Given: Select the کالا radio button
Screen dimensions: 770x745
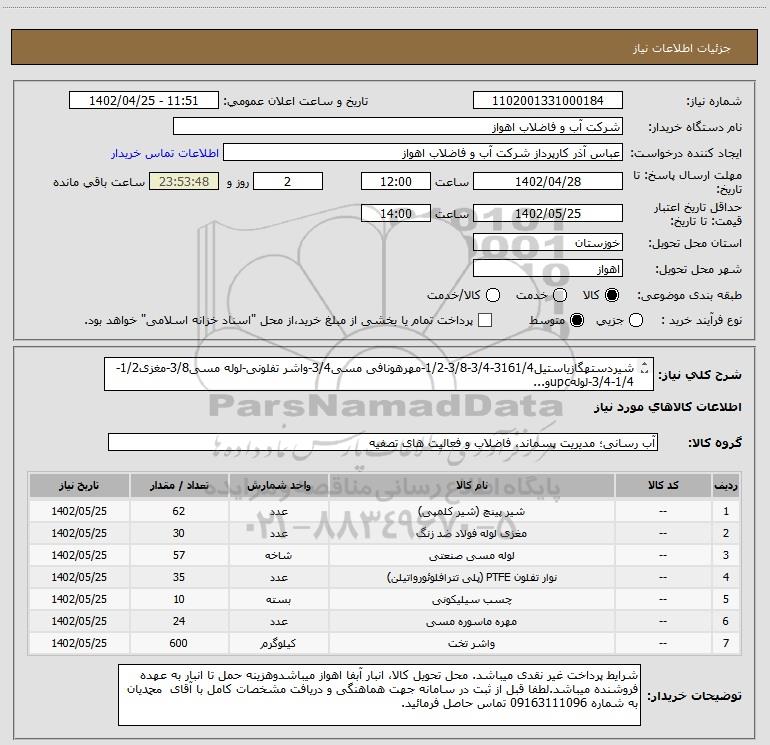Looking at the screenshot, I should pyautogui.click(x=612, y=295).
